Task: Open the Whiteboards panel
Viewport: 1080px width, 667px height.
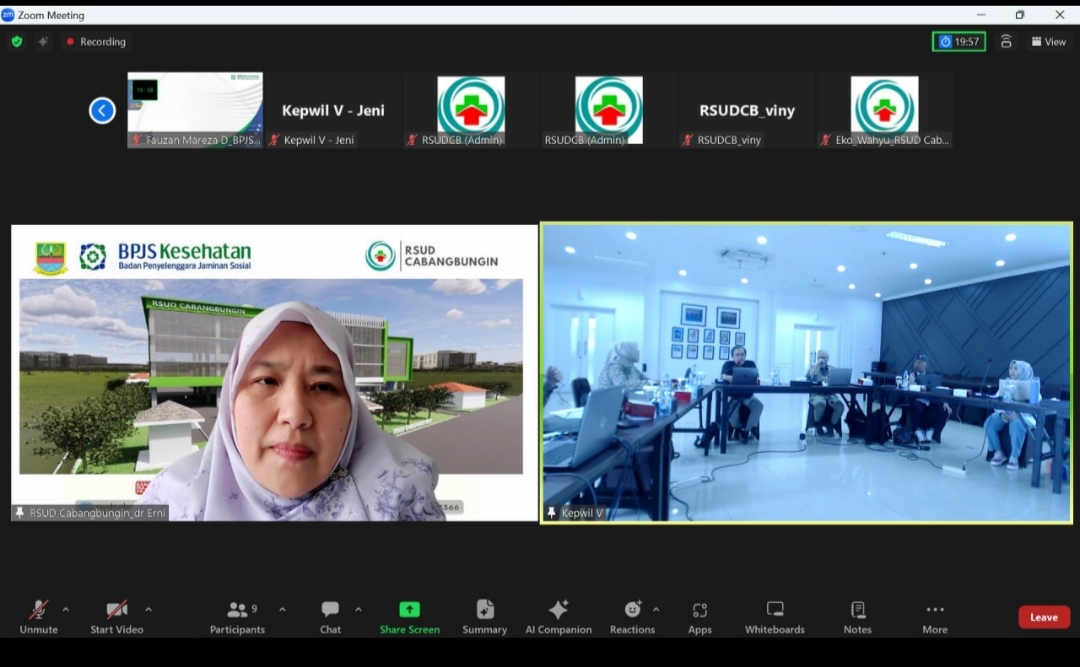Action: click(x=774, y=615)
